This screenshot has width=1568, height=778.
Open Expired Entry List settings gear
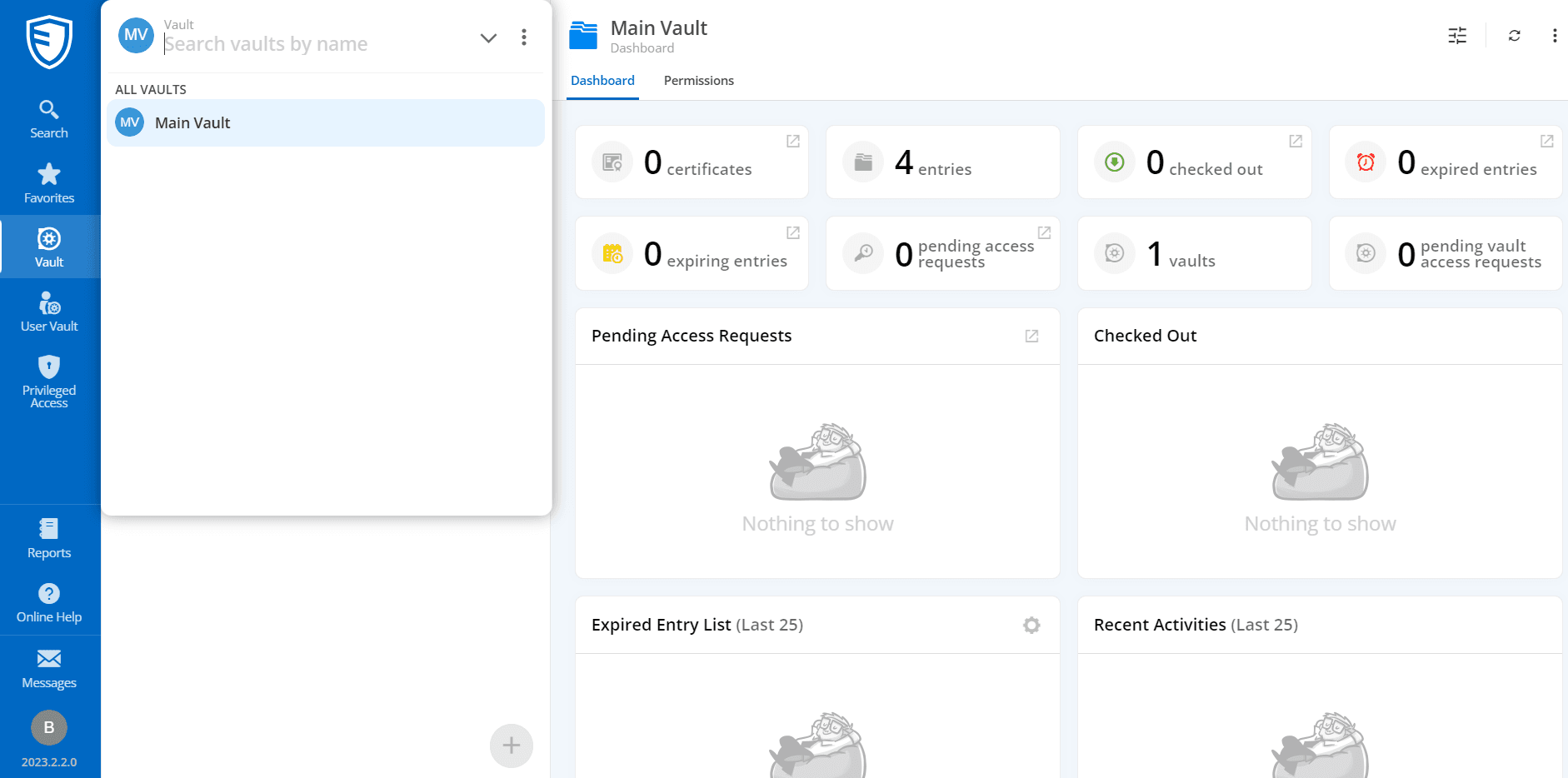pyautogui.click(x=1031, y=626)
